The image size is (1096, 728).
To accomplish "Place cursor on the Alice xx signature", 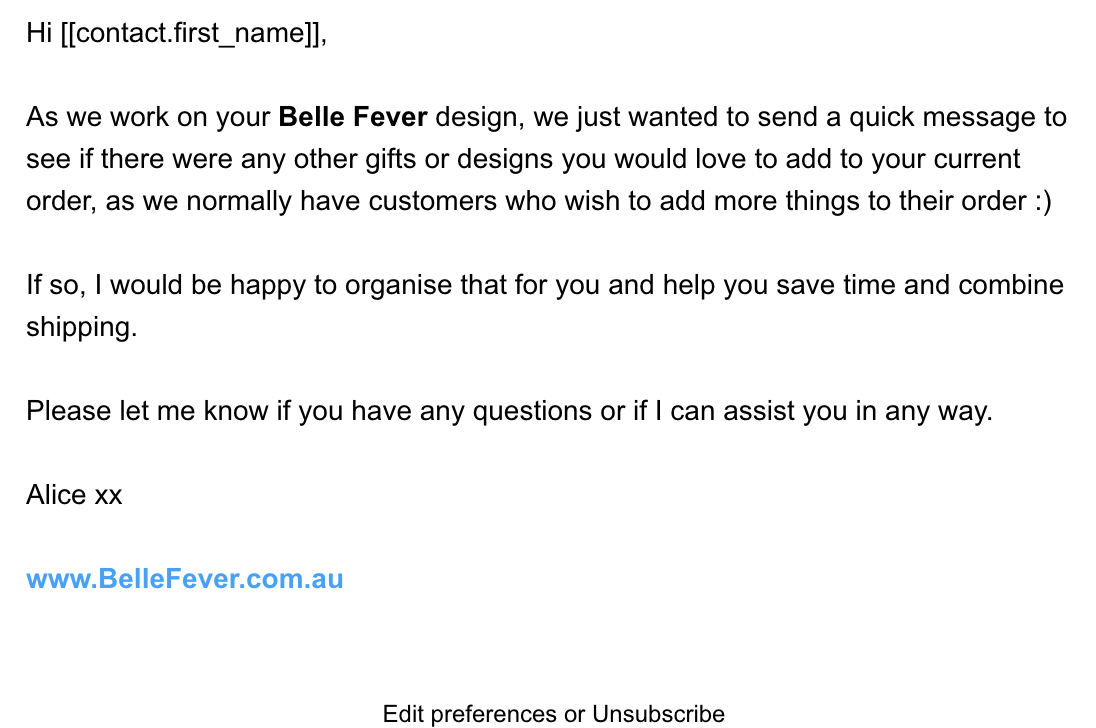I will 74,495.
